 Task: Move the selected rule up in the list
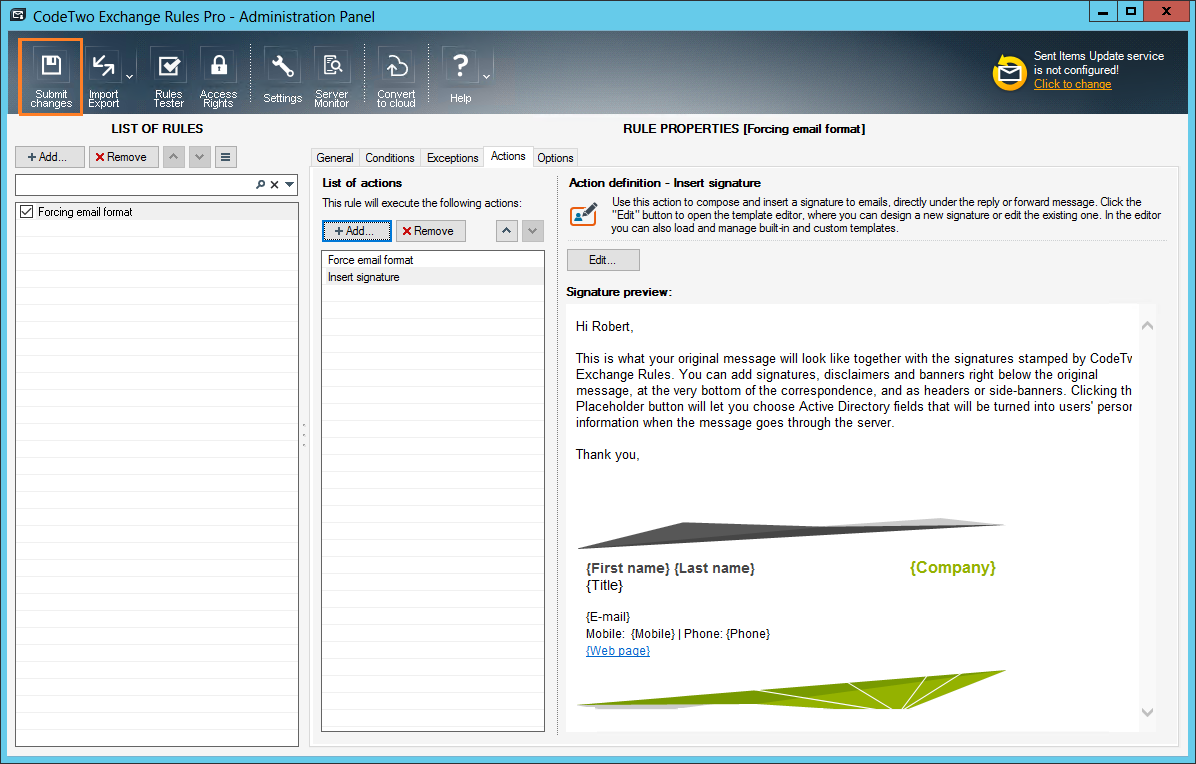click(174, 157)
